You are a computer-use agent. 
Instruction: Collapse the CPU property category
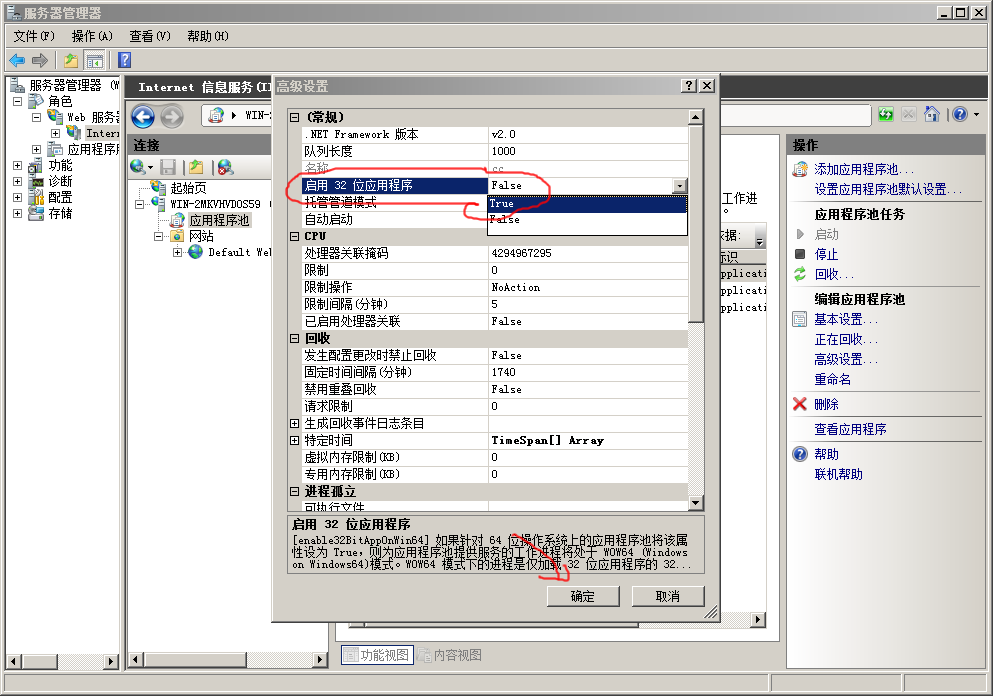[294, 236]
